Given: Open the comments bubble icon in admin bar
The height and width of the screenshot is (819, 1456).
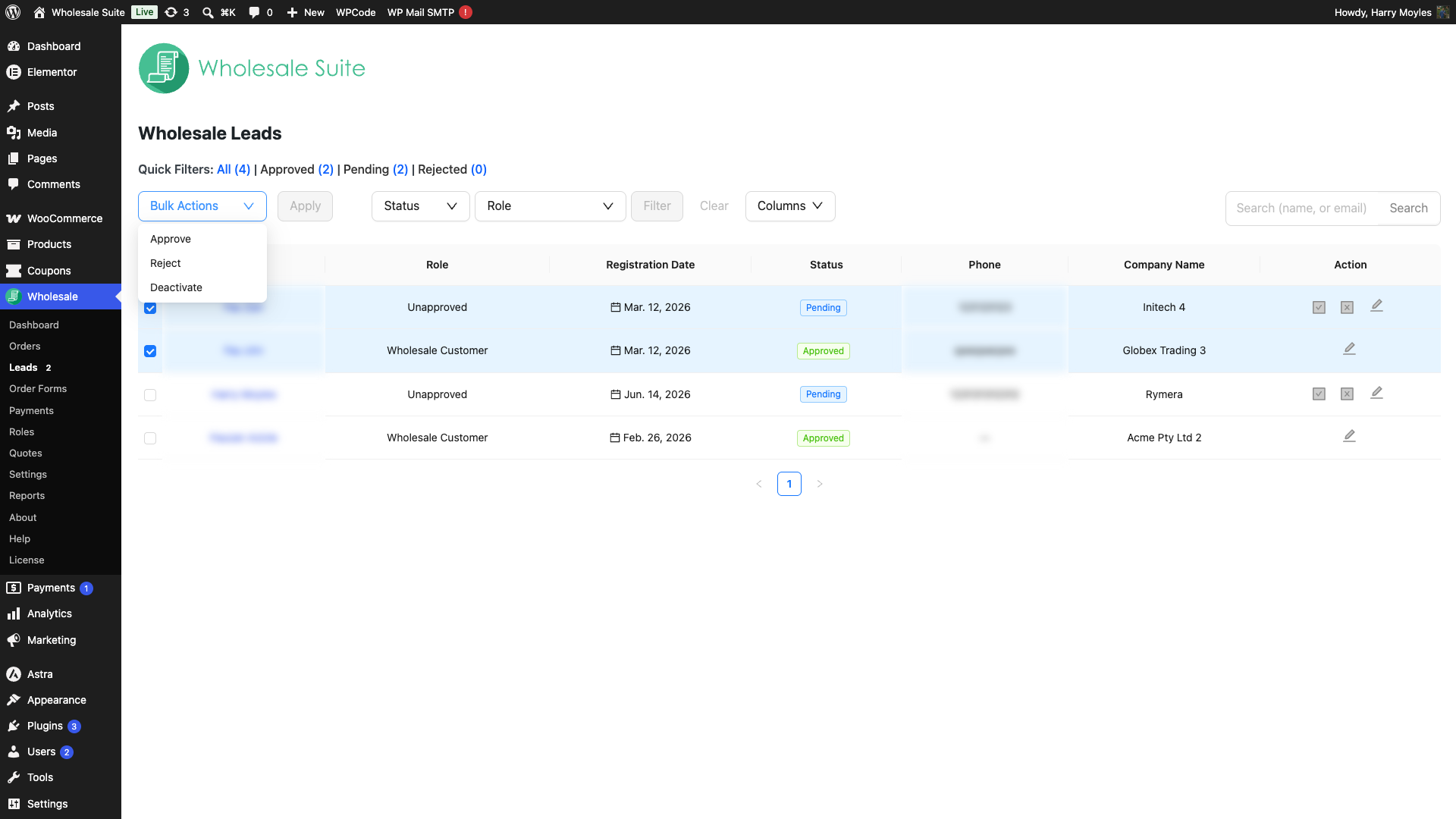Looking at the screenshot, I should point(254,12).
